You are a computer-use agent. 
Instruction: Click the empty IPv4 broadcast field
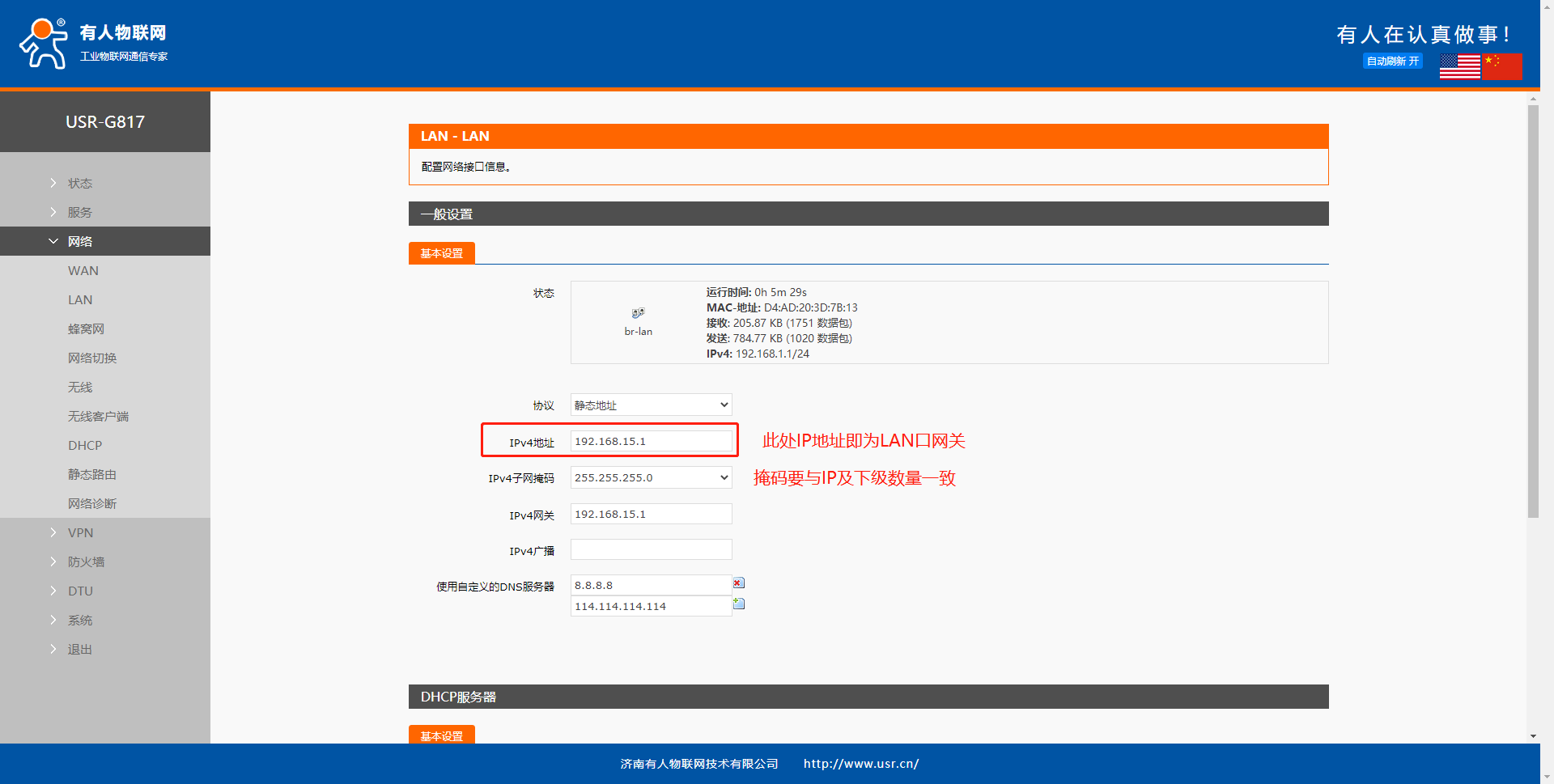(651, 550)
